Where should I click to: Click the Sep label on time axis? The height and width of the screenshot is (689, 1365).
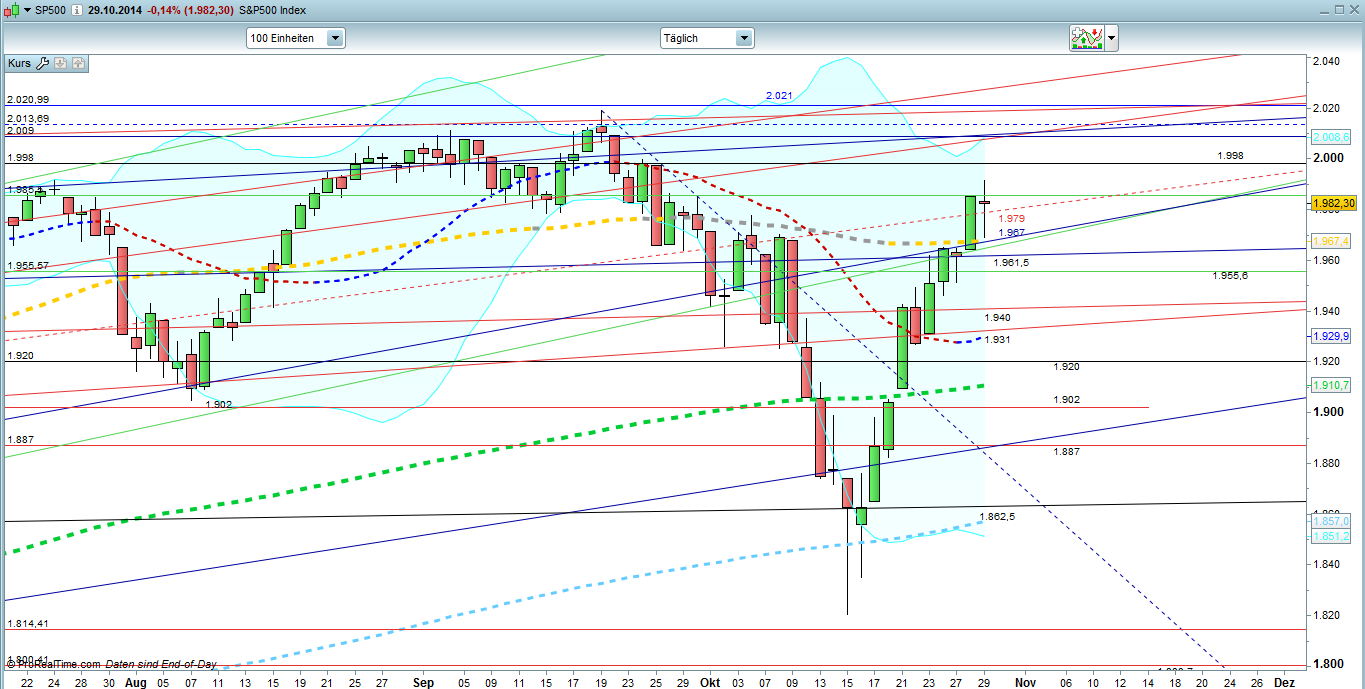coord(423,682)
